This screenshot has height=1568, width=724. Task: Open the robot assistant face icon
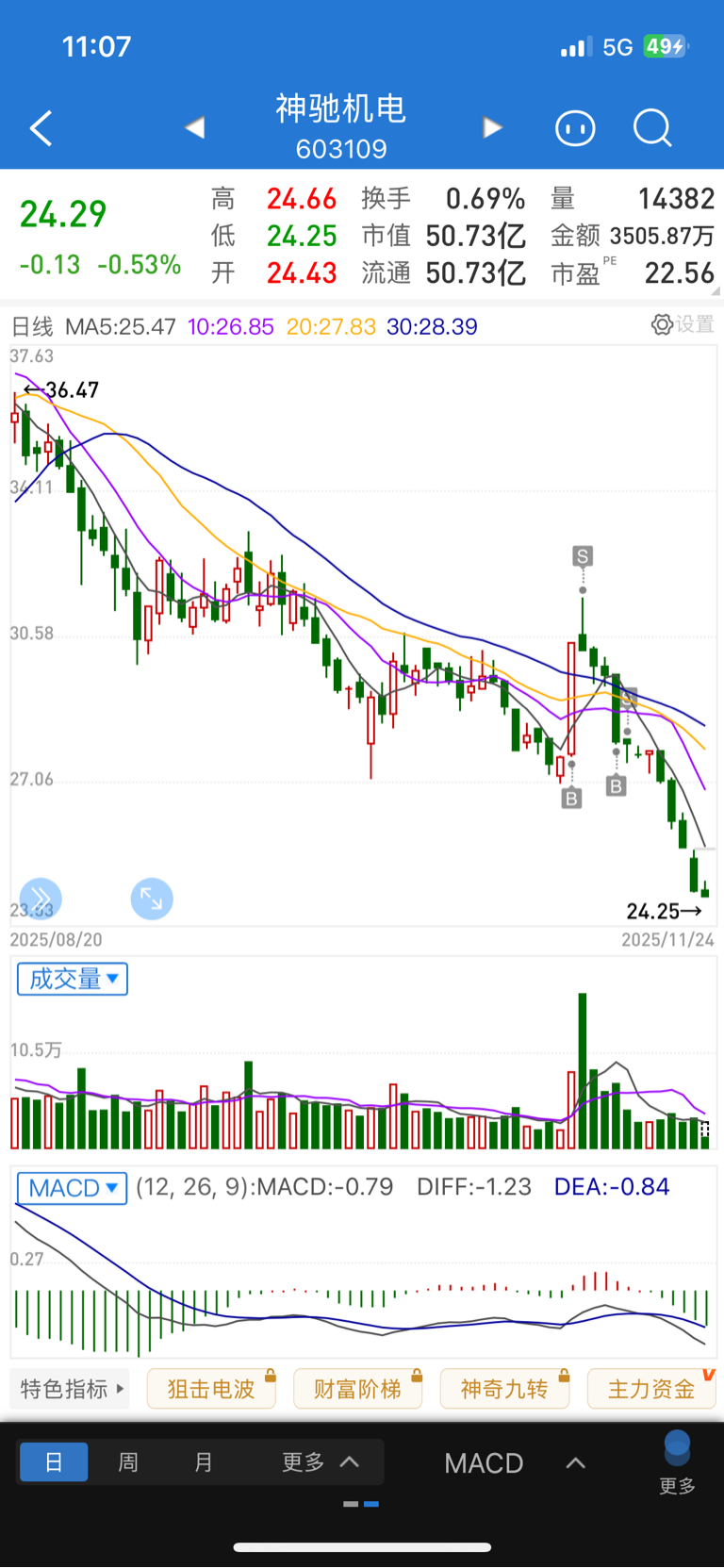point(575,127)
